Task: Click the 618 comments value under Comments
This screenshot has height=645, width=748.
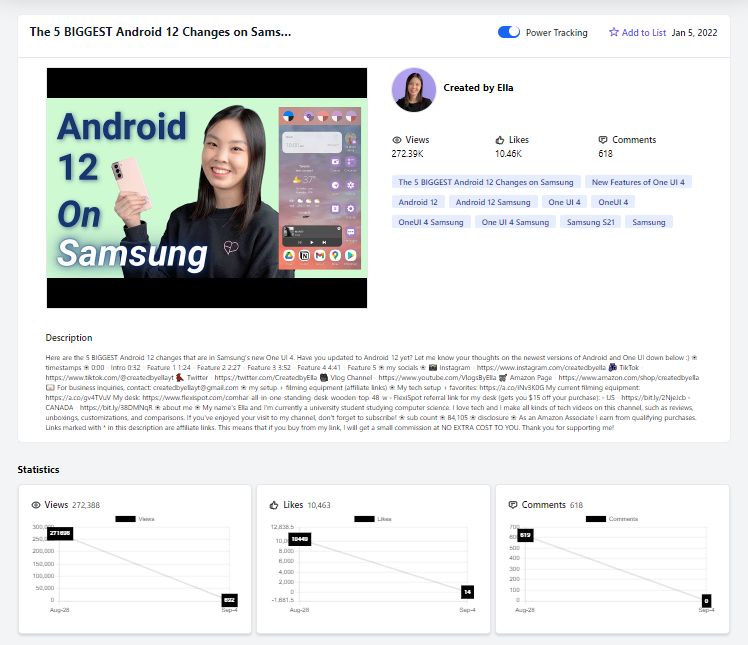Action: [605, 154]
